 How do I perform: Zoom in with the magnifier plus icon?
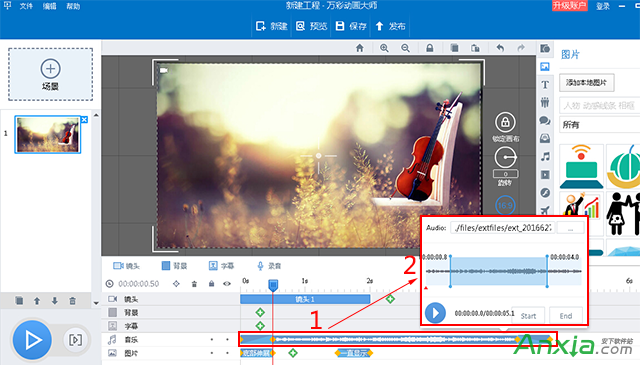[384, 48]
